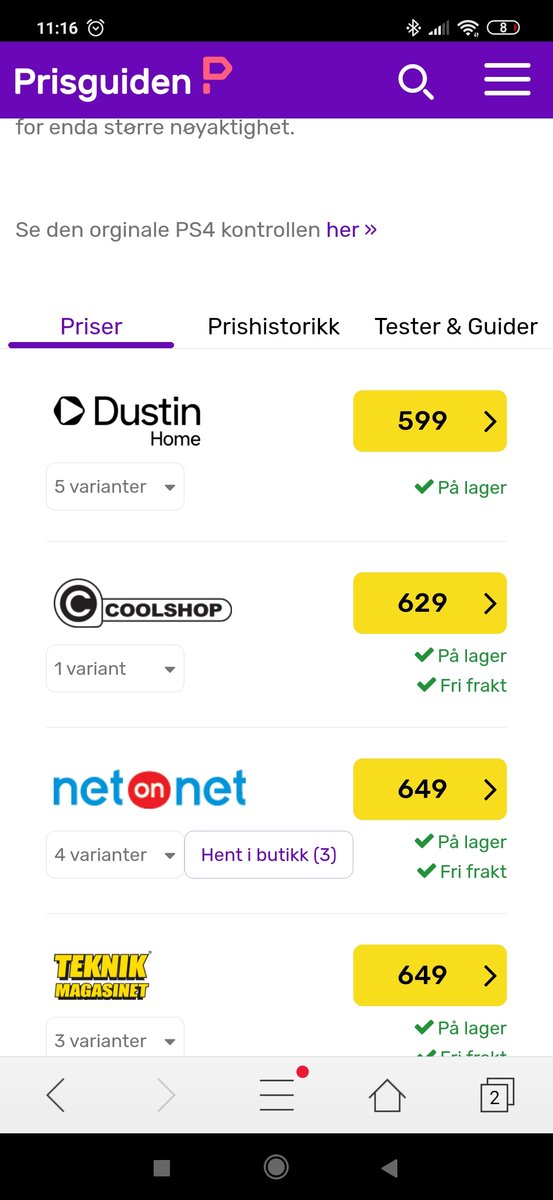Expand Dustin Home 5 varianter dropdown
This screenshot has height=1200, width=553.
pos(115,487)
